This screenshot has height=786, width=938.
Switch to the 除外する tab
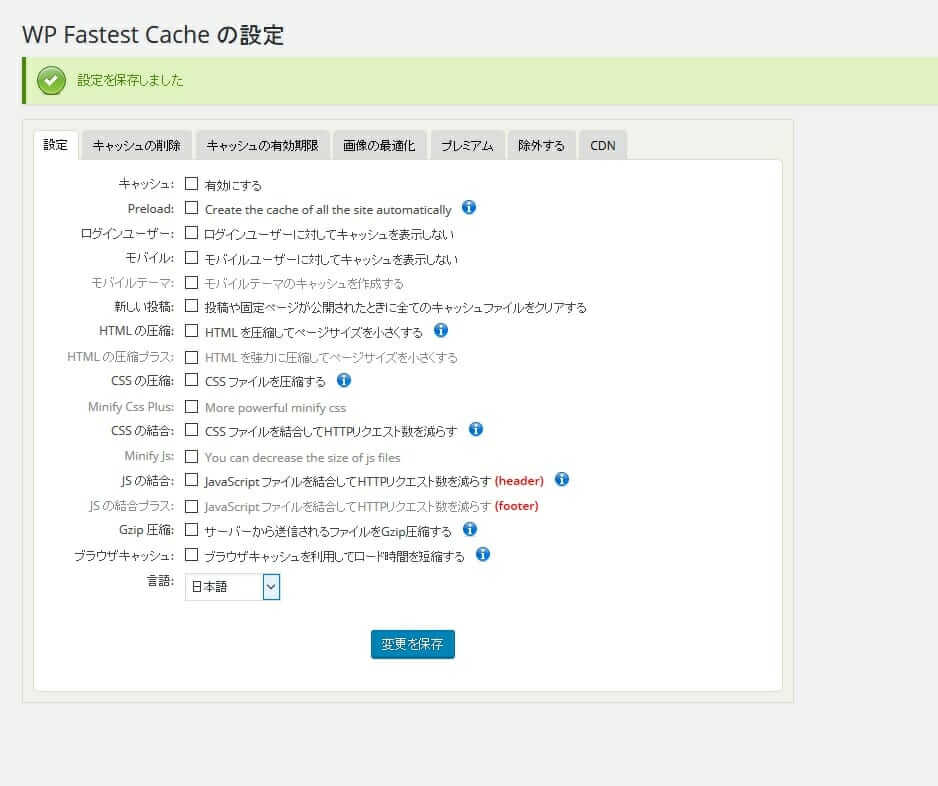pos(541,145)
